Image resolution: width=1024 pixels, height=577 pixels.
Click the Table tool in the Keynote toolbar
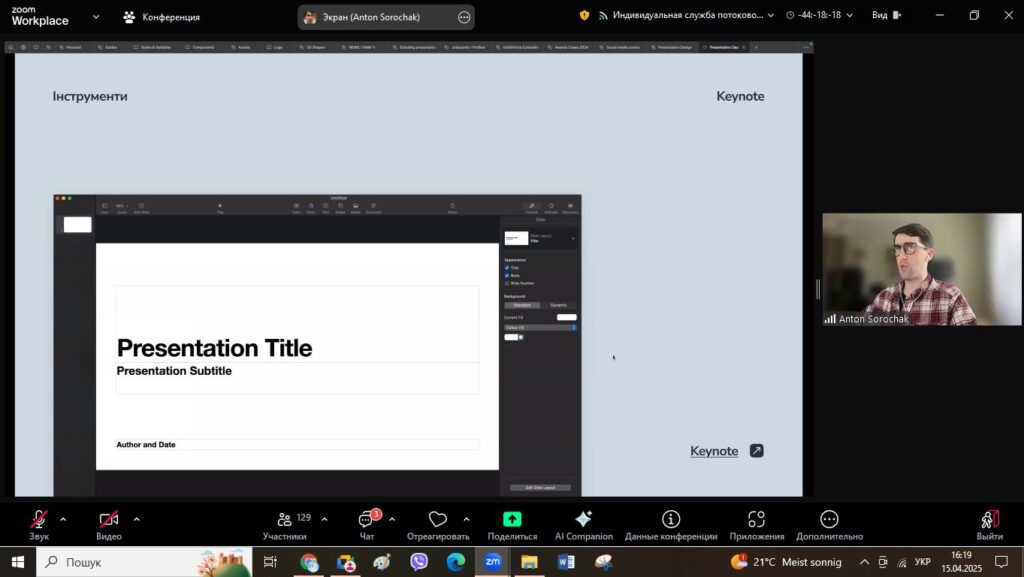coord(296,208)
